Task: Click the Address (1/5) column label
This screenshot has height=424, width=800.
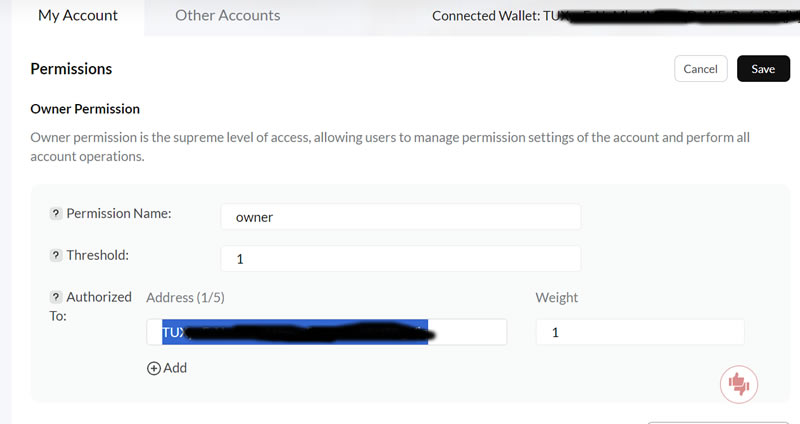Action: (x=185, y=297)
